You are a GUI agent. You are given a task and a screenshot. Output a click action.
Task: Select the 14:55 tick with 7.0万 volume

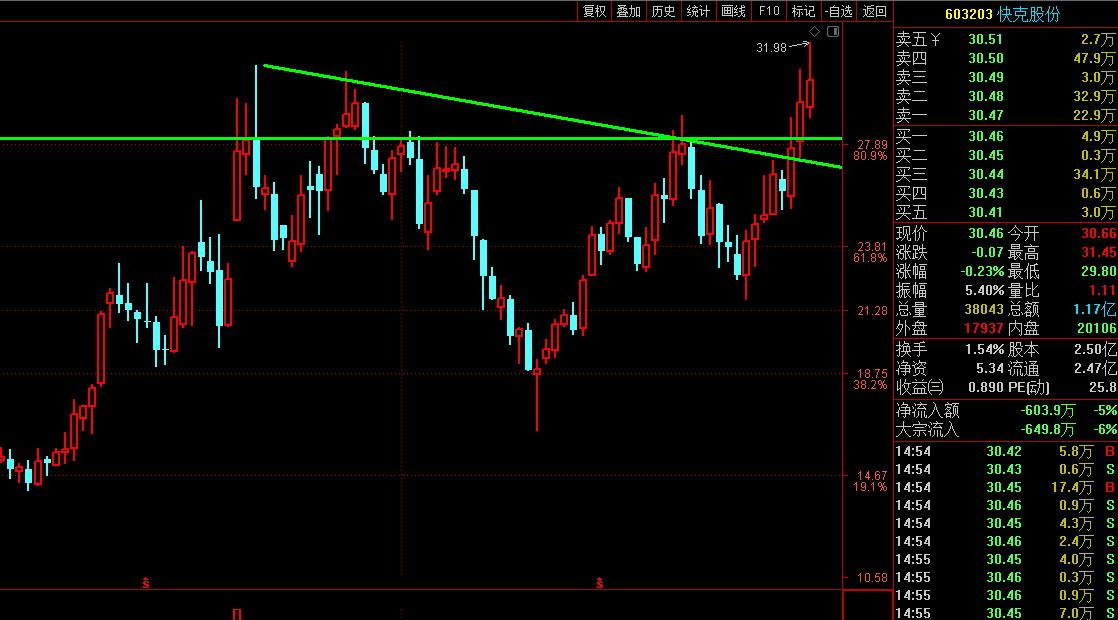click(x=1005, y=613)
